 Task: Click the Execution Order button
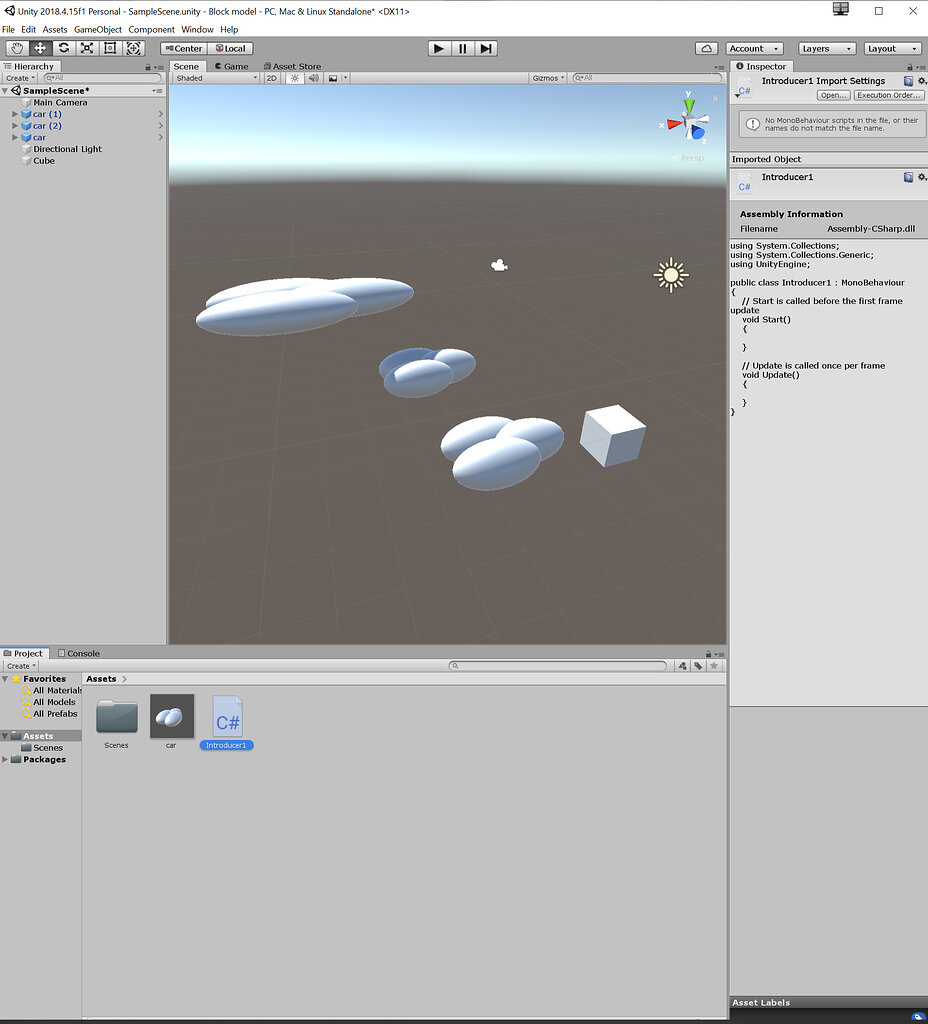(x=888, y=95)
